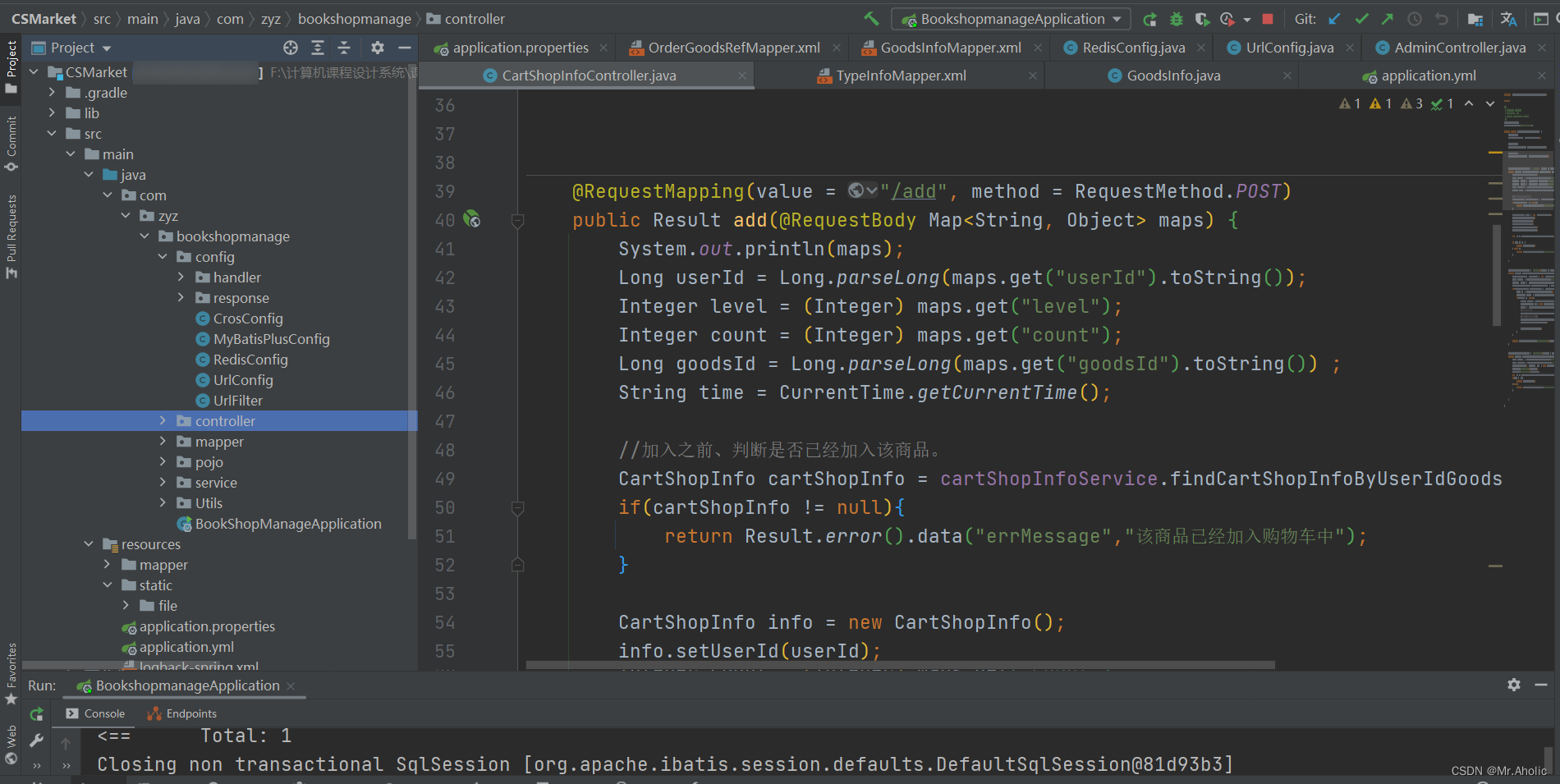Screen dimensions: 1560x784
Task: Click the URL globe dropdown before "/add"
Action: pyautogui.click(x=862, y=190)
